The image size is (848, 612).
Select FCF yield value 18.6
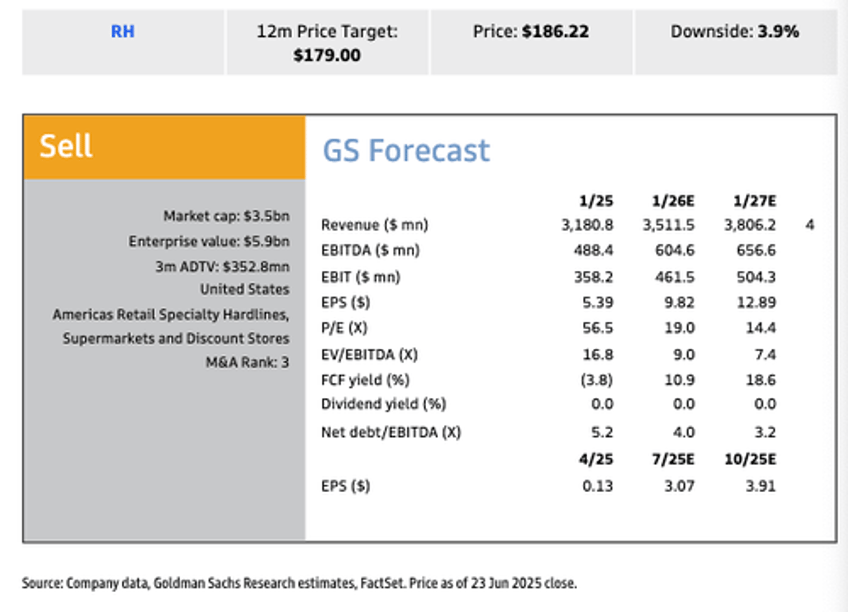coord(761,380)
